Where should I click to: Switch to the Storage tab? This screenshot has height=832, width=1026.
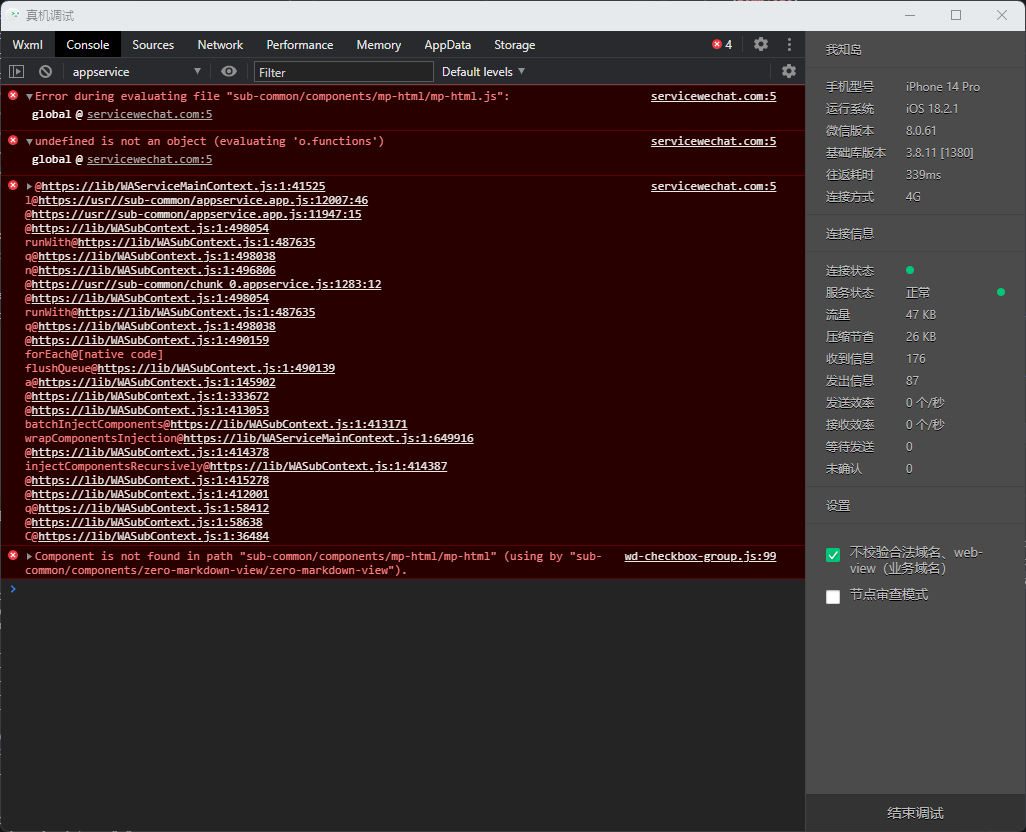514,44
